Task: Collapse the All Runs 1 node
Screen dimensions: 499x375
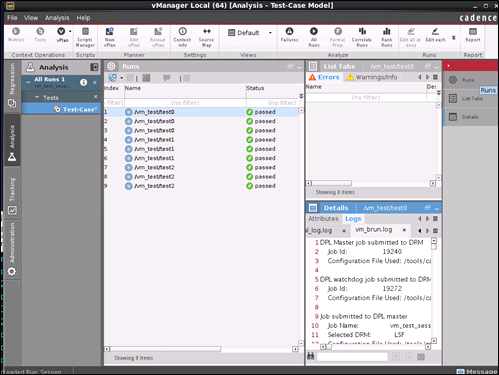Action: click(x=28, y=80)
